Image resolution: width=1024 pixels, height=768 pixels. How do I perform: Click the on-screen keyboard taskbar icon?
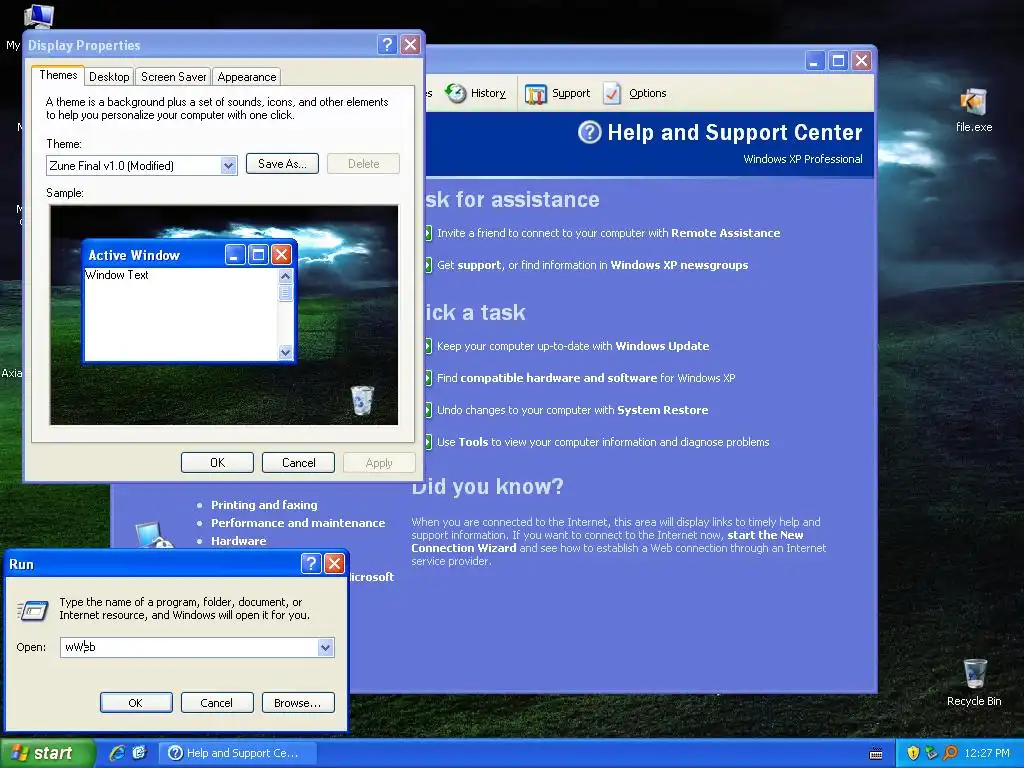(x=876, y=754)
